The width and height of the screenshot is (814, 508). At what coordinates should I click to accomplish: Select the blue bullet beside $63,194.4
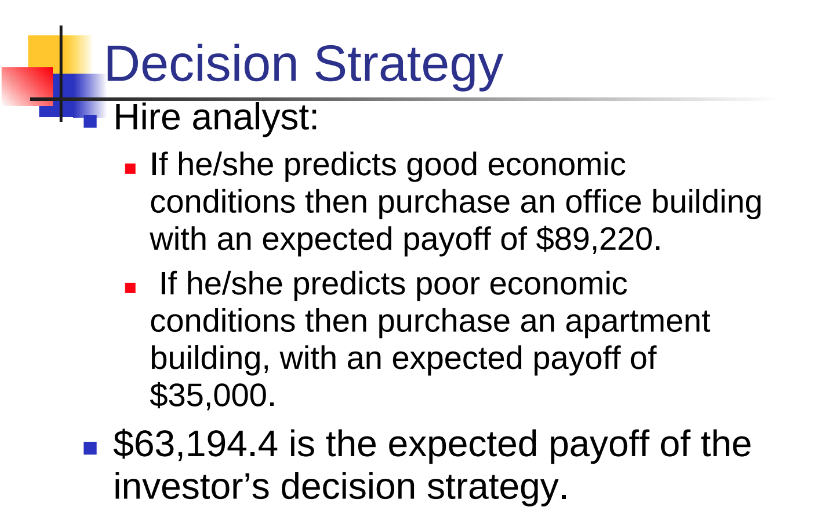(90, 448)
